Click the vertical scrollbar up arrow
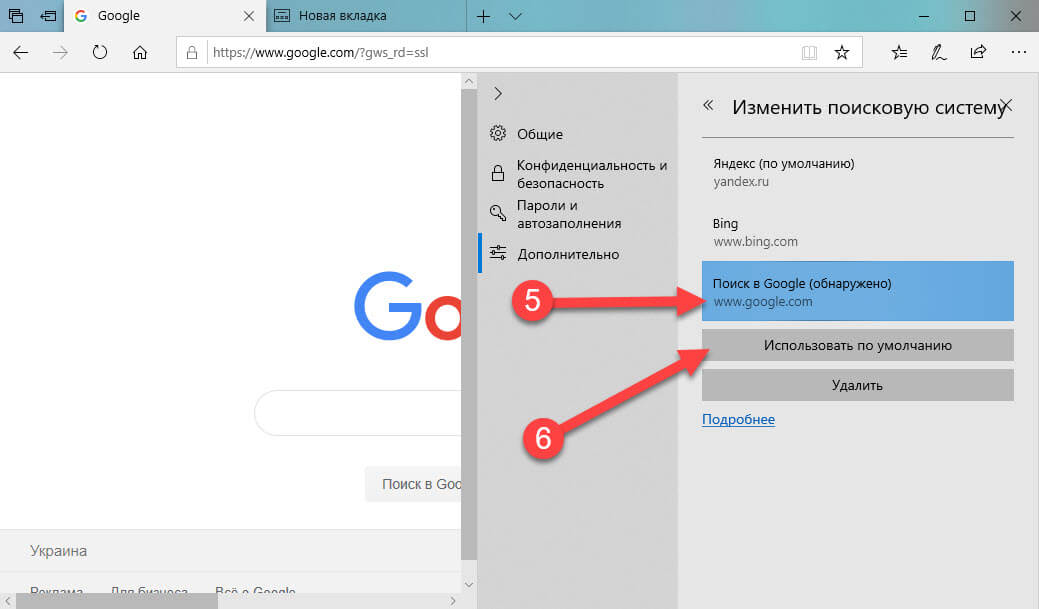 469,82
